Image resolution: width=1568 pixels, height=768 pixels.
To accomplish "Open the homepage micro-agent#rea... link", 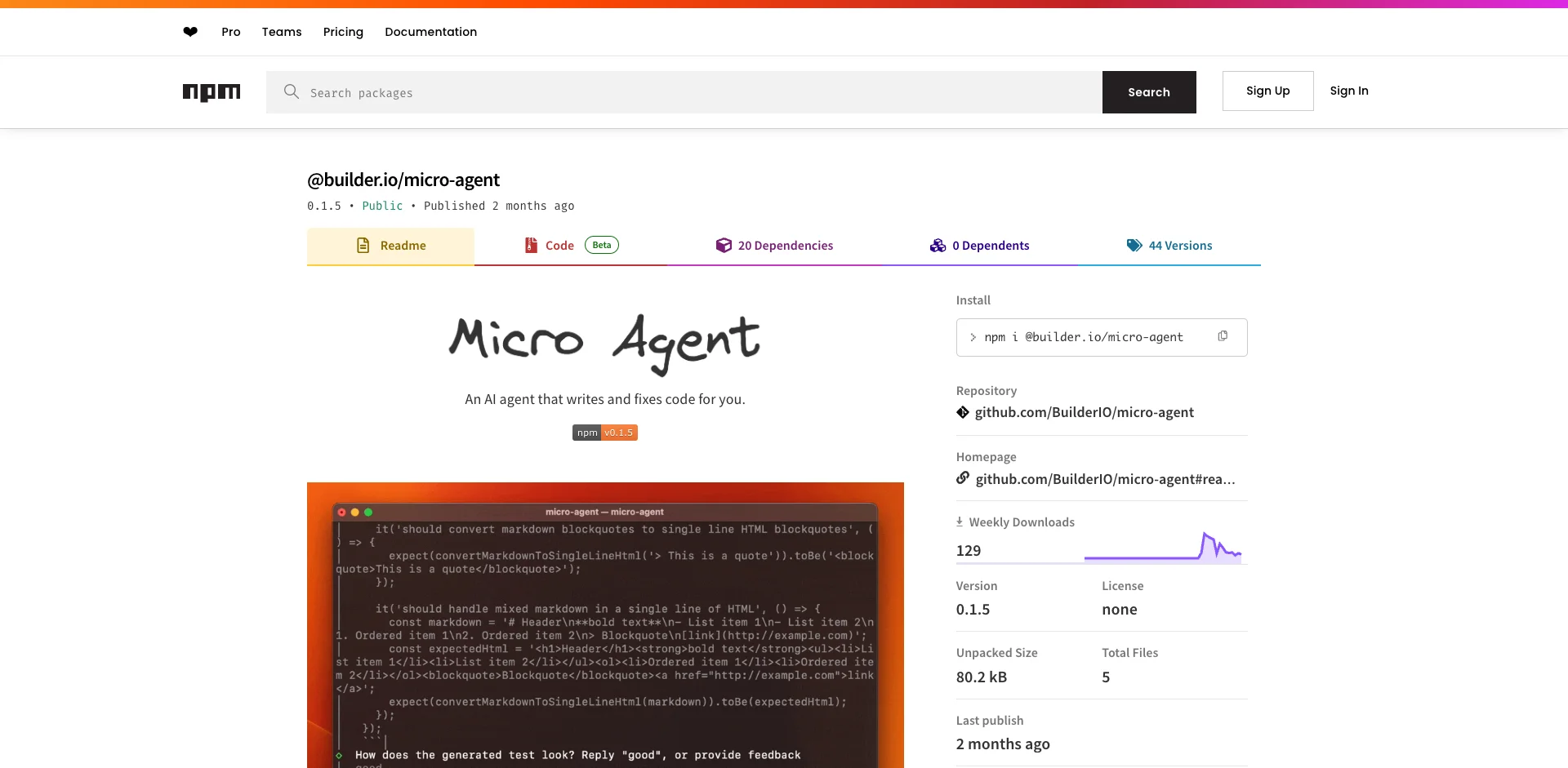I will pyautogui.click(x=1106, y=479).
